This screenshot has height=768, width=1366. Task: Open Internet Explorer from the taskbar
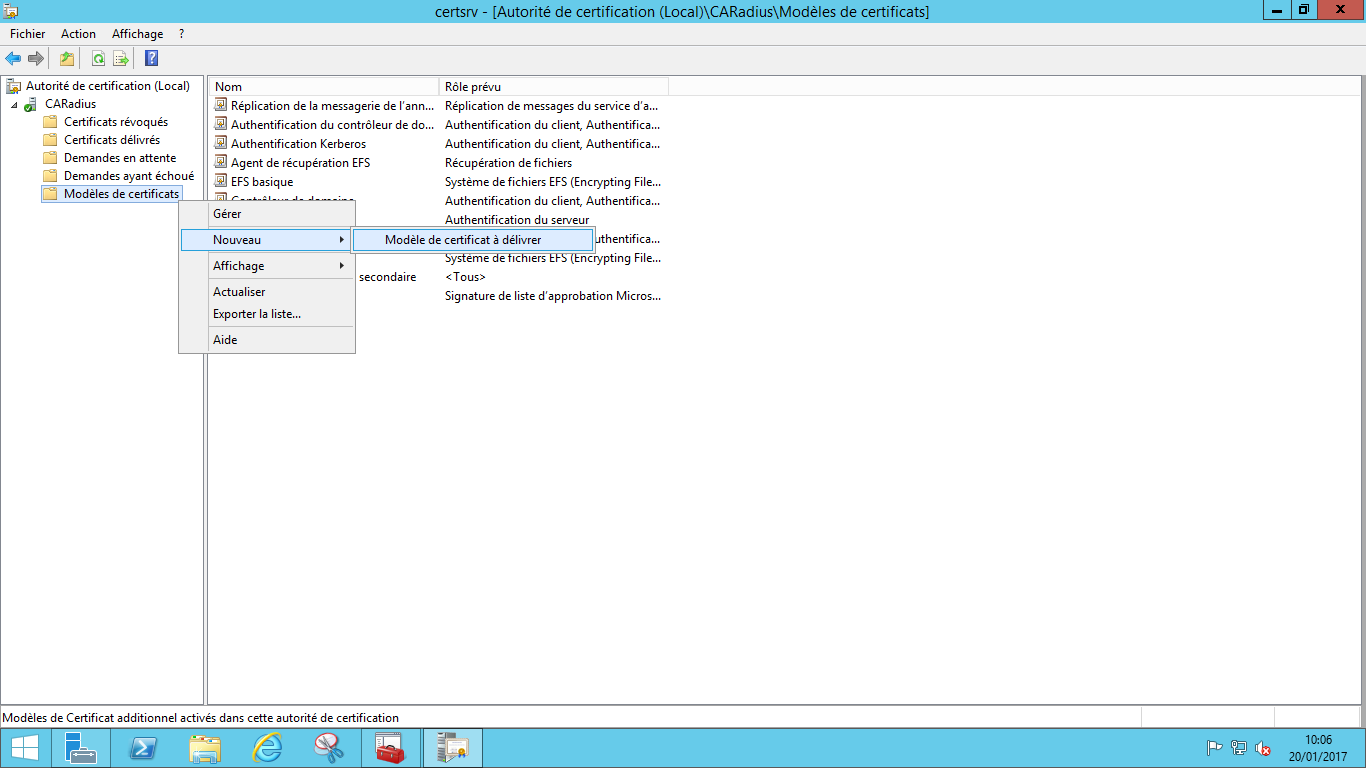tap(267, 748)
